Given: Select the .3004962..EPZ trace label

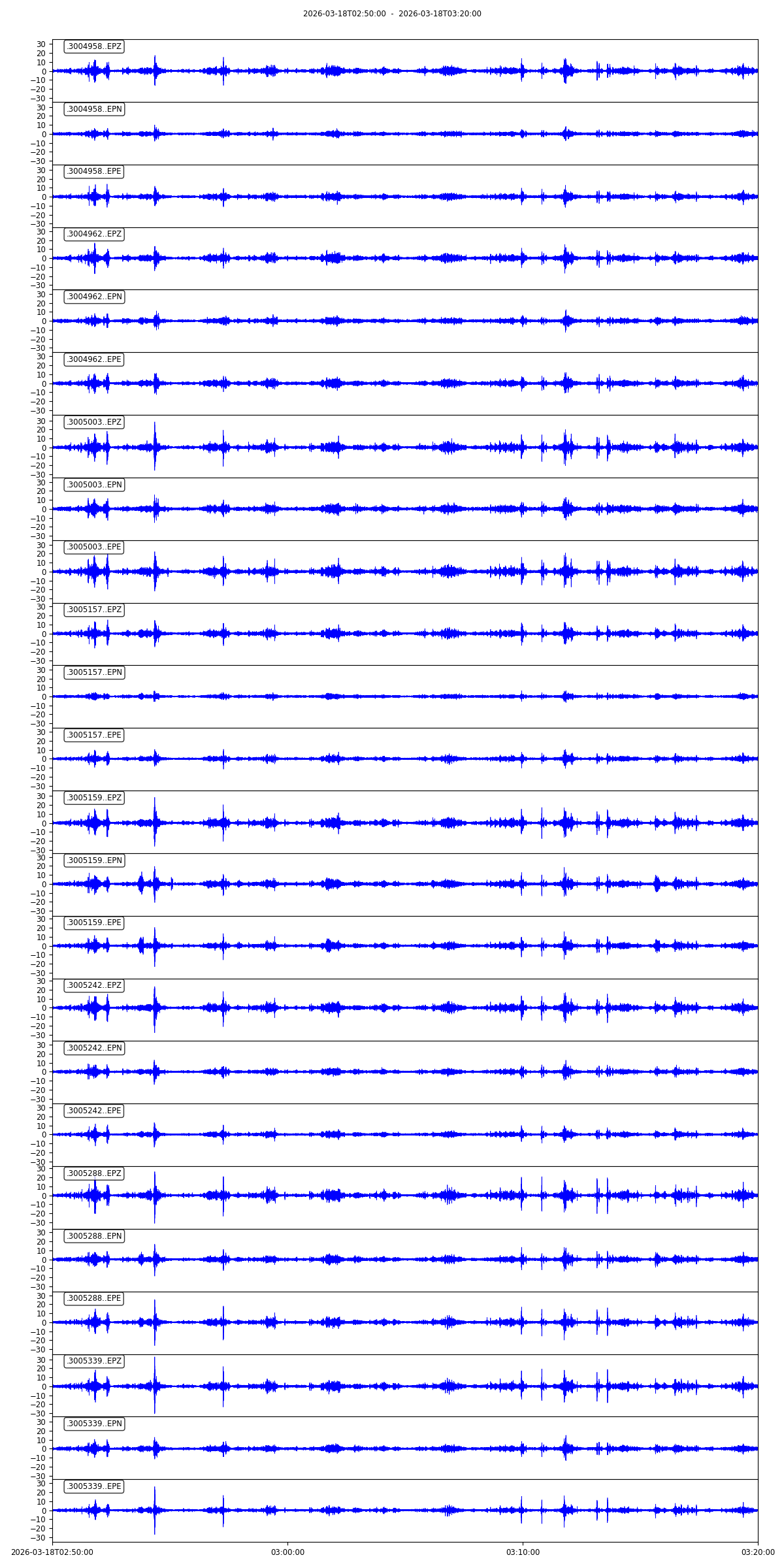Looking at the screenshot, I should (94, 234).
